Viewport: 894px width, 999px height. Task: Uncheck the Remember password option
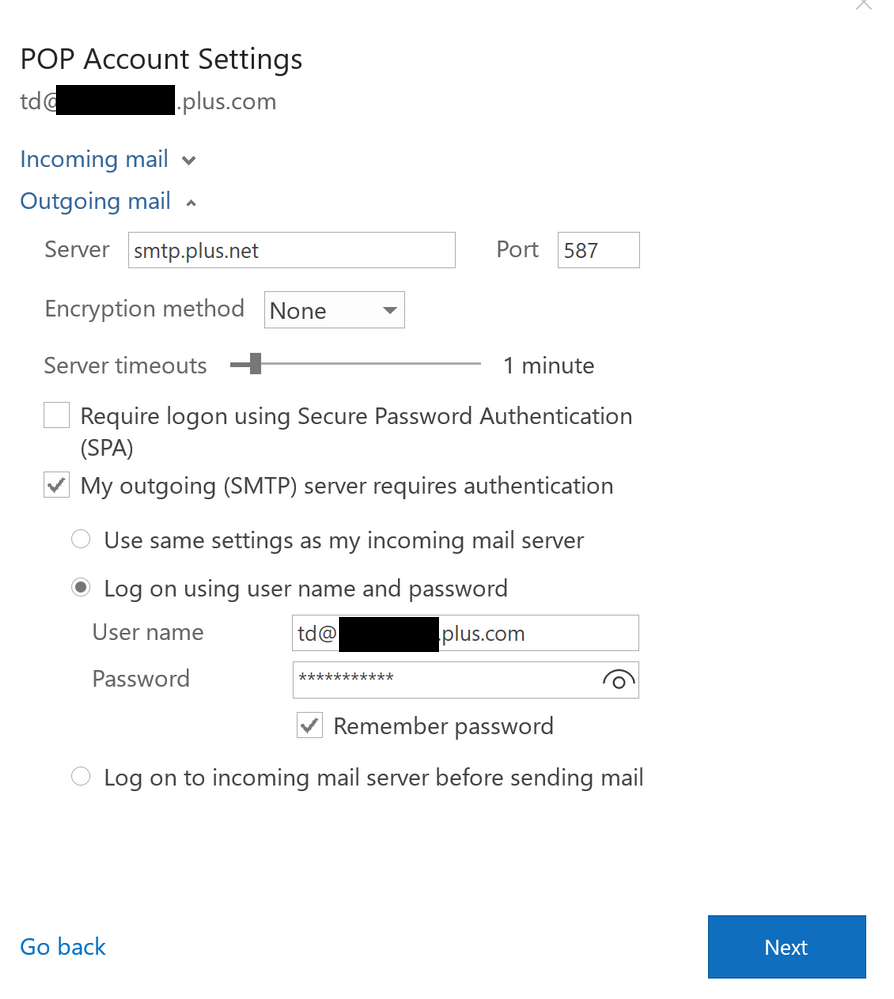309,725
